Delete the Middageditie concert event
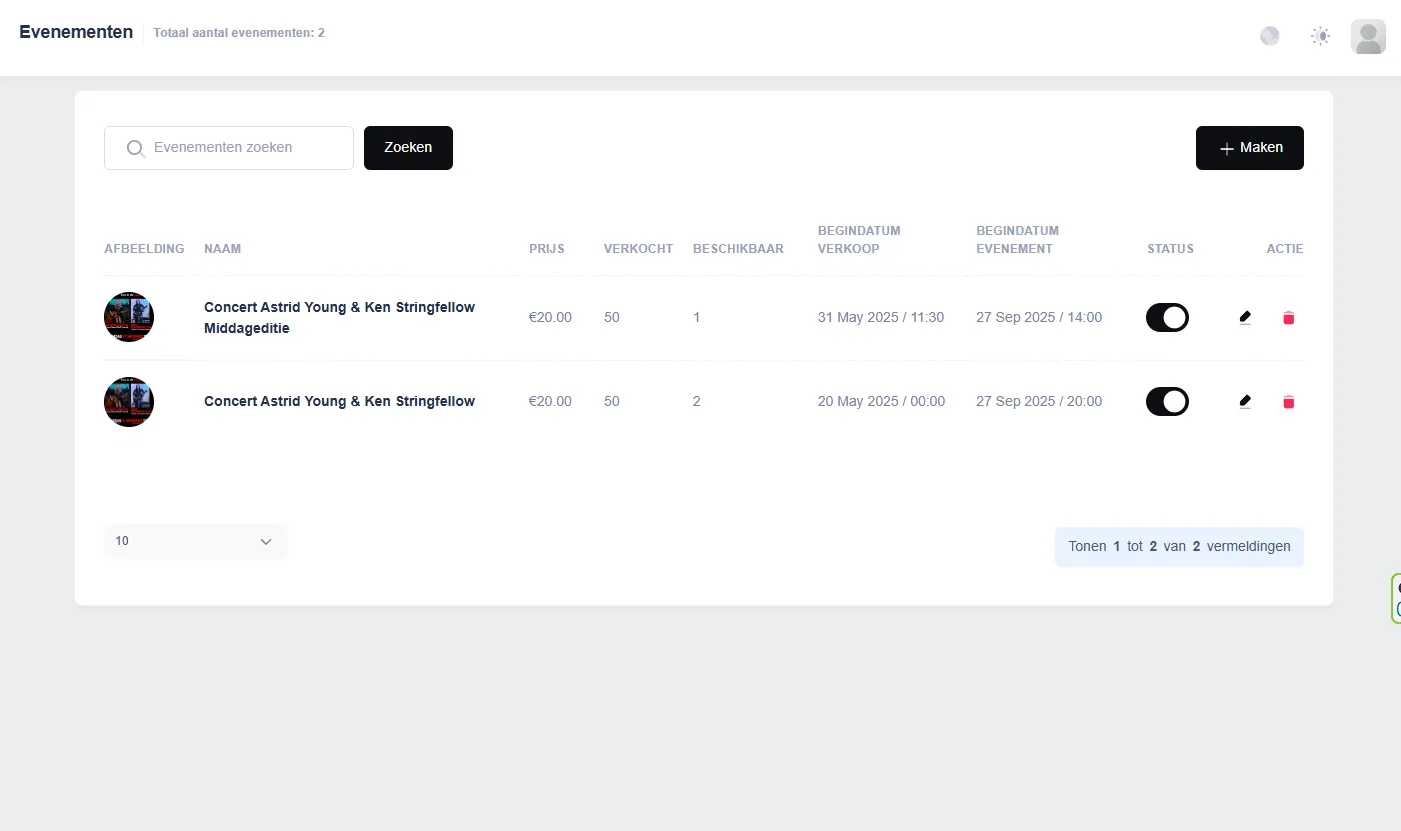This screenshot has height=831, width=1401. (x=1288, y=318)
